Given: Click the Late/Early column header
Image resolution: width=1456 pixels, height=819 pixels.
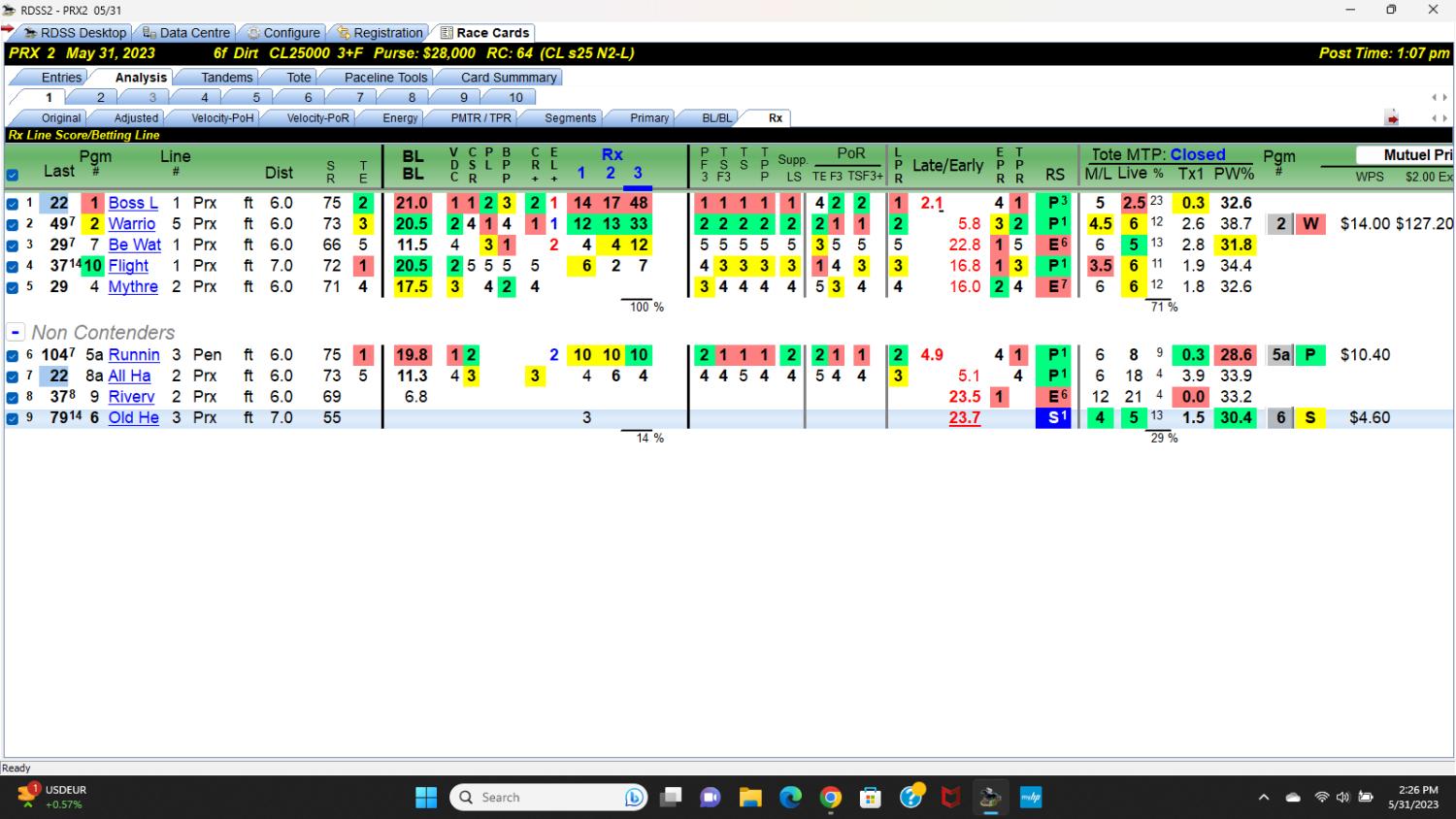Looking at the screenshot, I should pyautogui.click(x=947, y=166).
